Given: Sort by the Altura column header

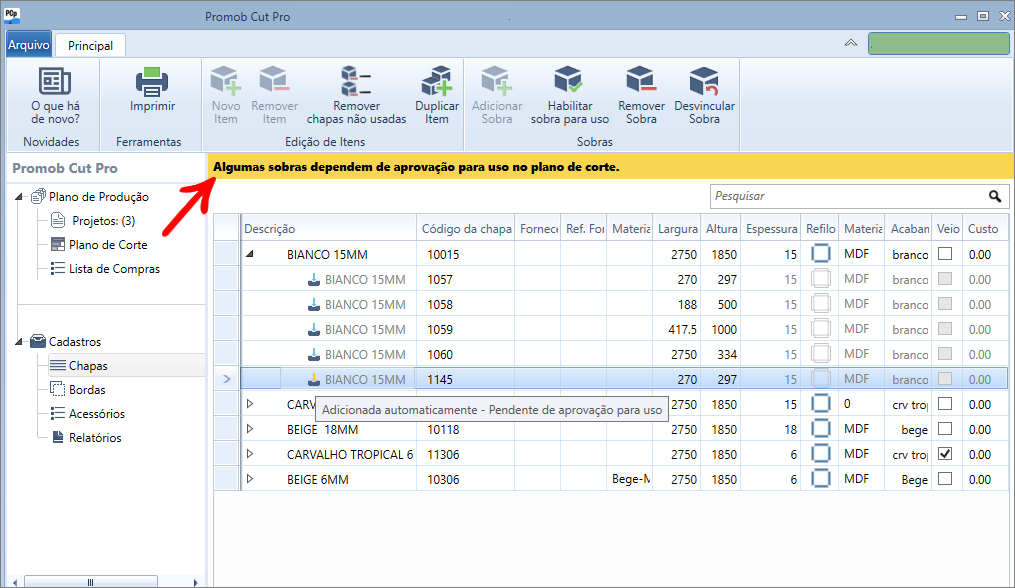Looking at the screenshot, I should [x=721, y=229].
